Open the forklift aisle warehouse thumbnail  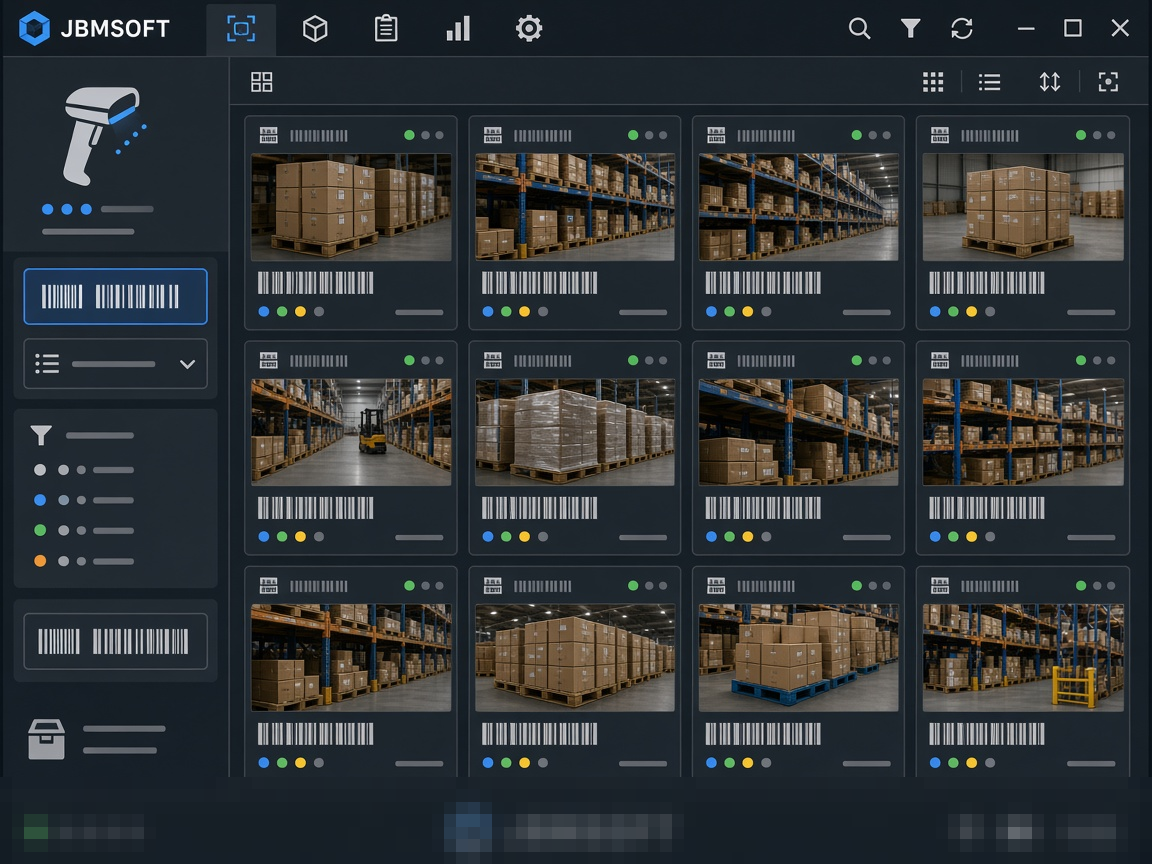(351, 432)
